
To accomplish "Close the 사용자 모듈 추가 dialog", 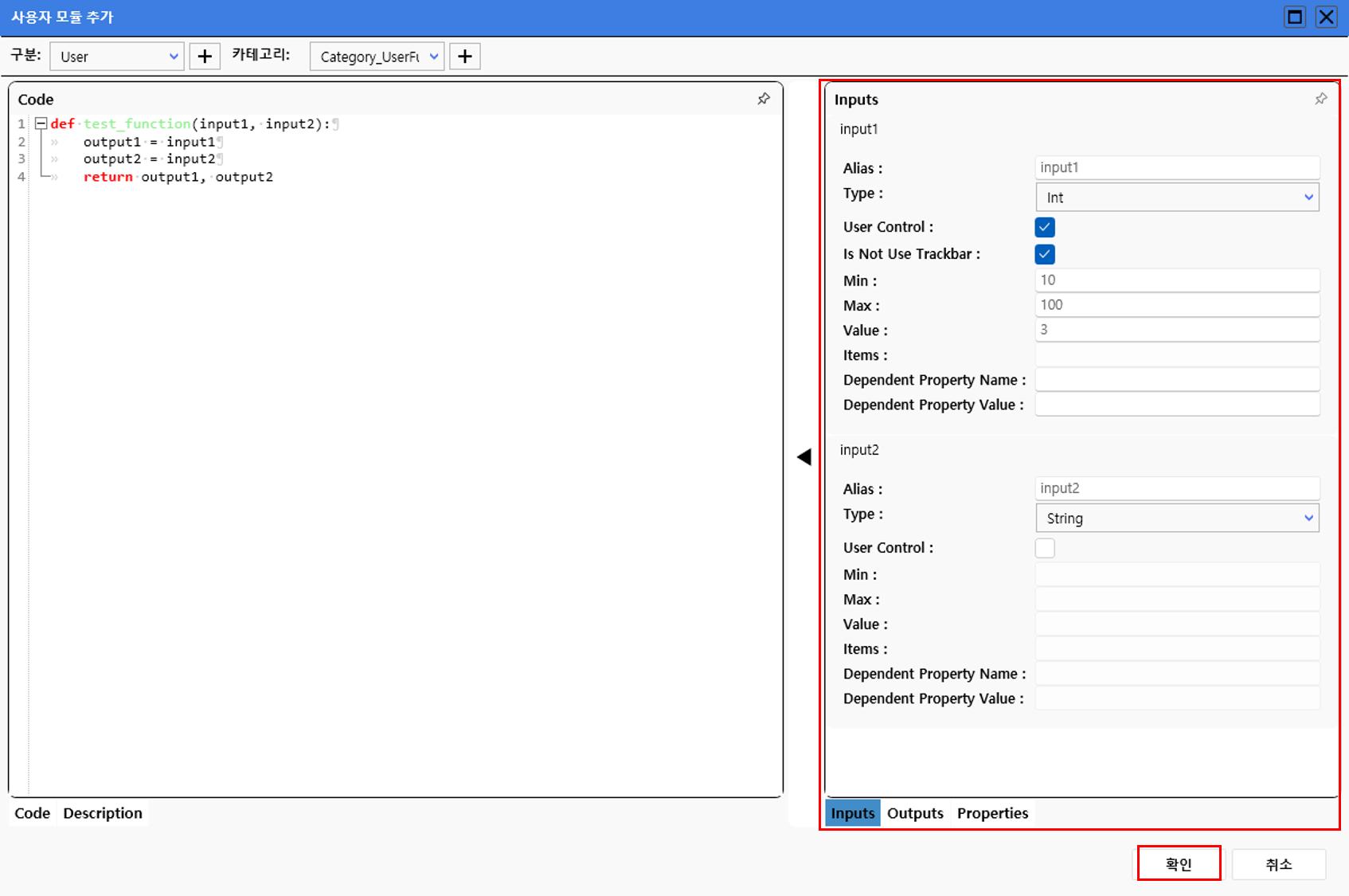I will click(1326, 17).
